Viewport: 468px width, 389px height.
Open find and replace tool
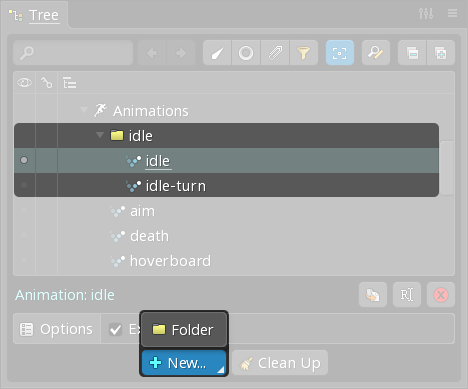click(376, 53)
